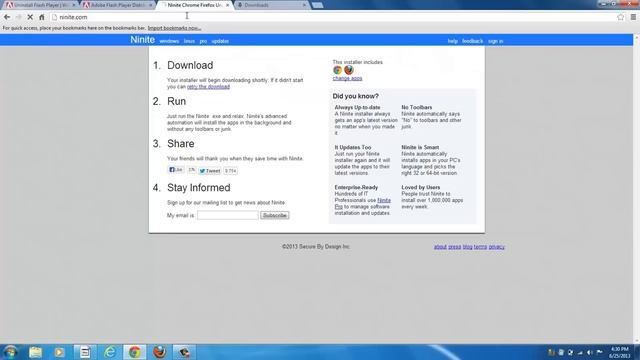
Task: Click the Facebook Like button
Action: click(x=176, y=170)
